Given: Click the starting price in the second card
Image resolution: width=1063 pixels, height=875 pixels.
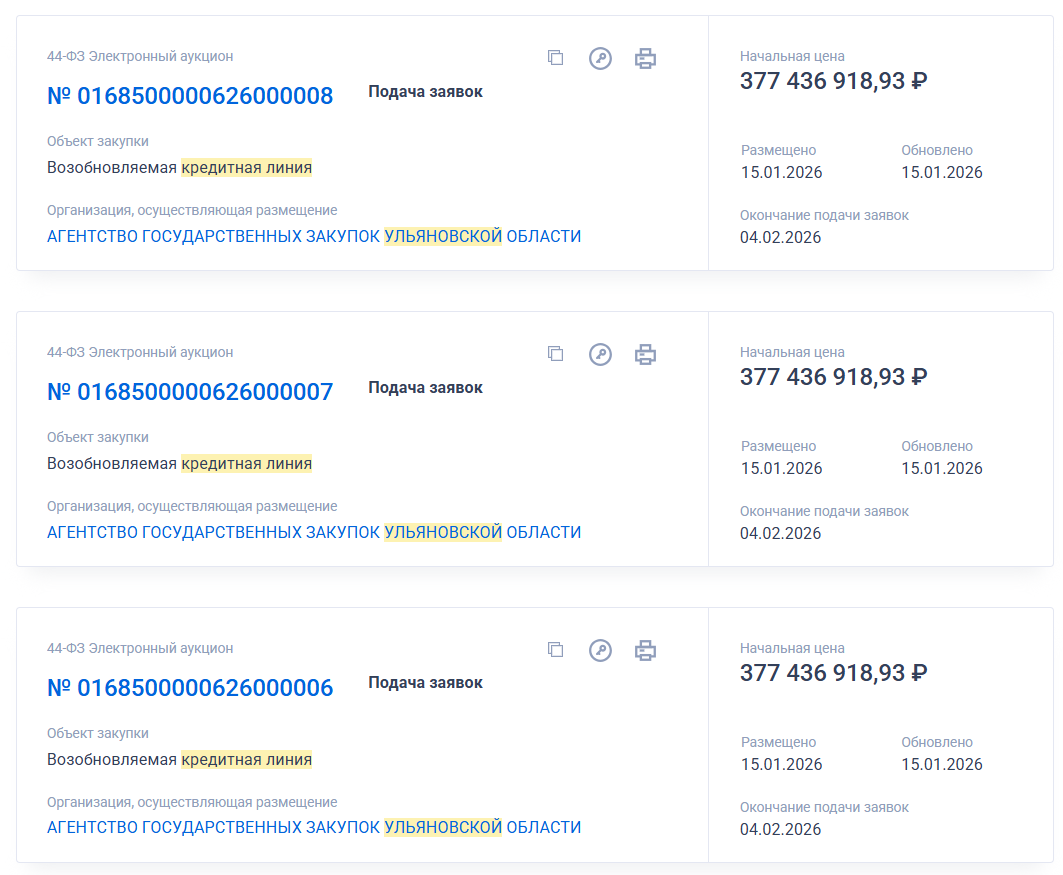Looking at the screenshot, I should coord(833,377).
